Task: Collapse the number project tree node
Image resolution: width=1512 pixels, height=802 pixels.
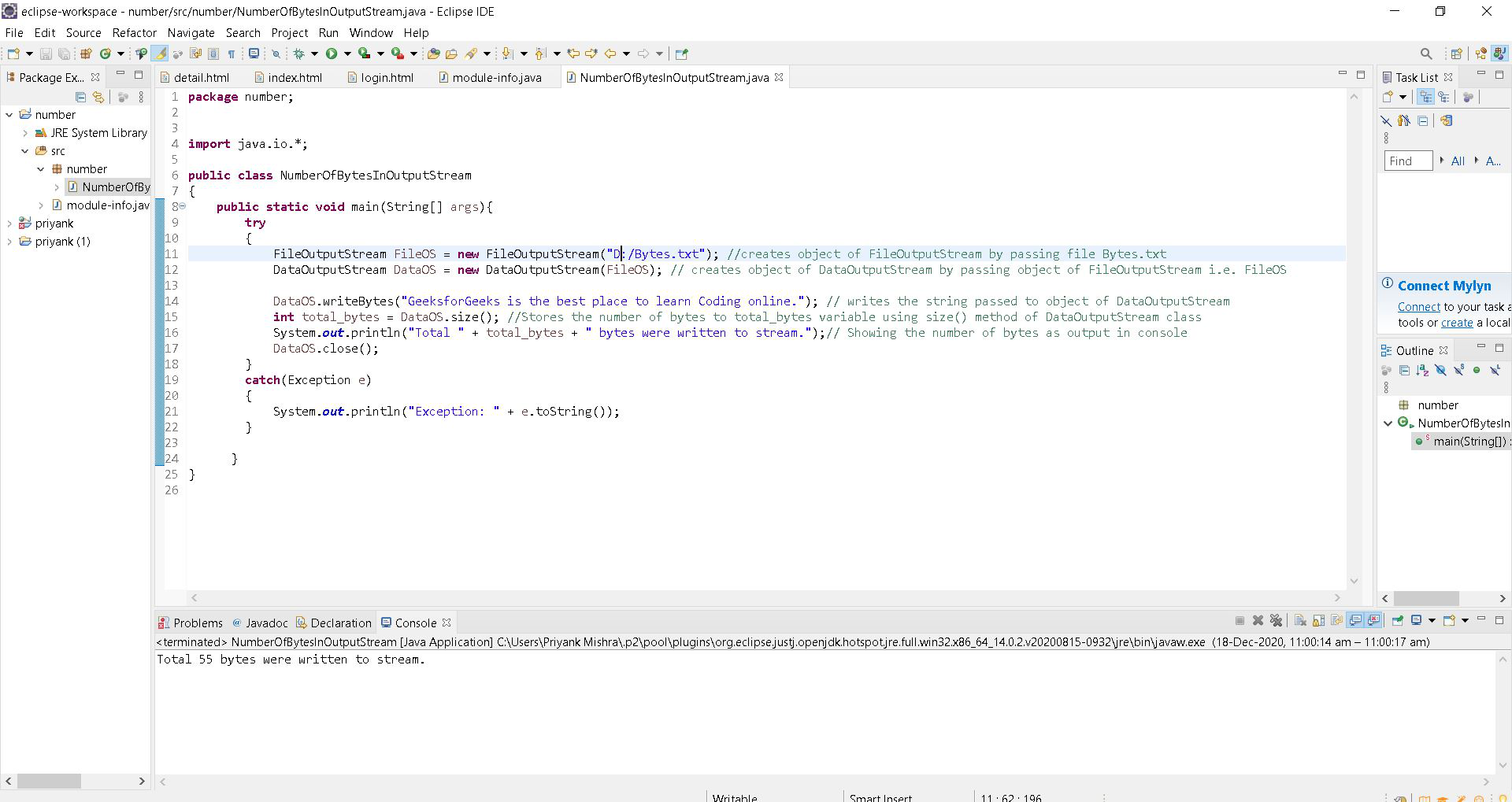Action: coord(9,115)
